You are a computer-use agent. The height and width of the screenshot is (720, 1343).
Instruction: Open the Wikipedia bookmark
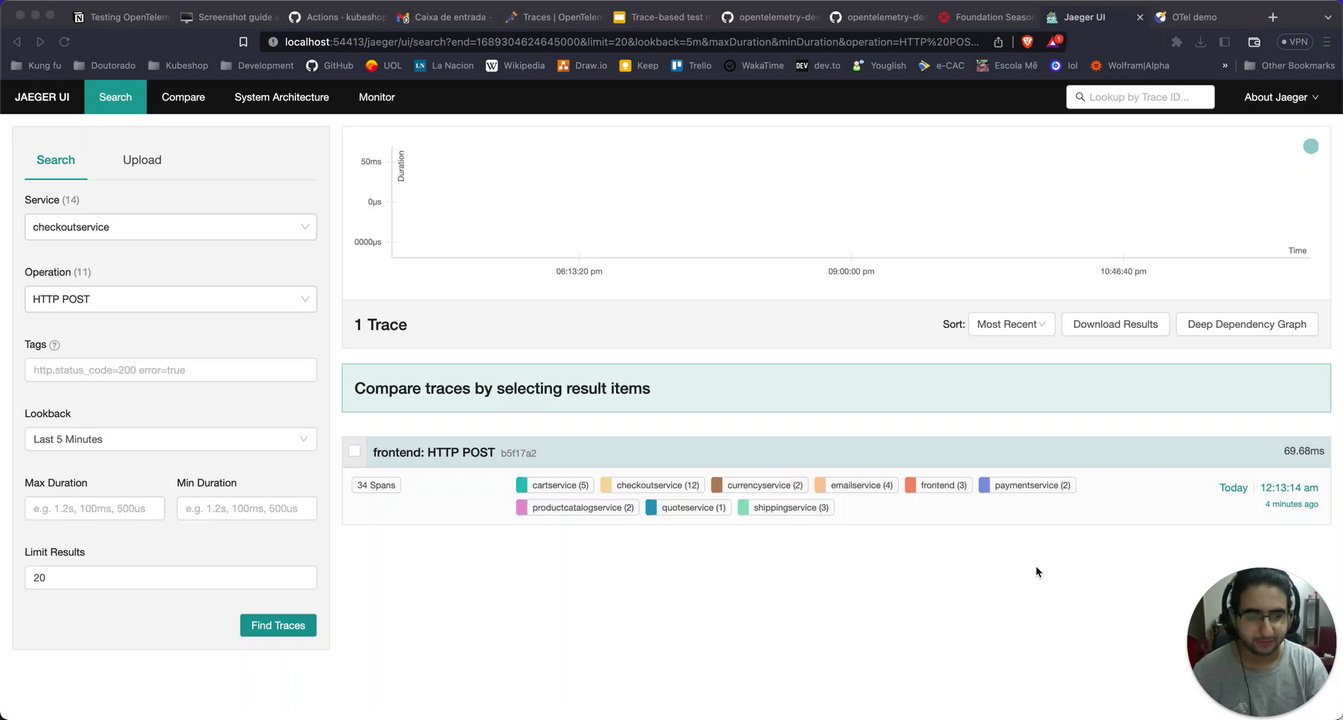(515, 65)
